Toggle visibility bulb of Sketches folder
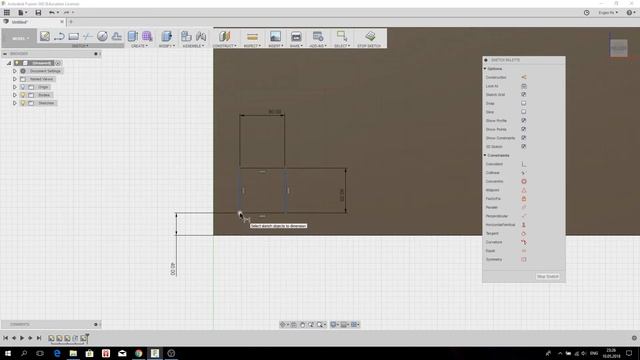 tap(23, 103)
